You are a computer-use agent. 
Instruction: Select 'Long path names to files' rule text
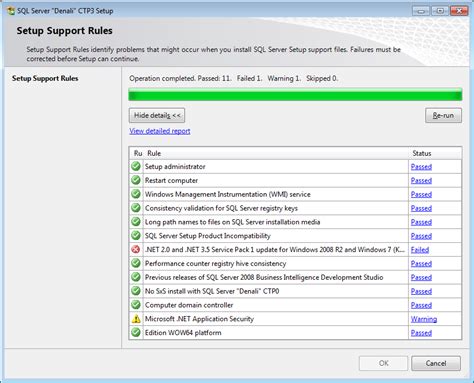pos(232,222)
